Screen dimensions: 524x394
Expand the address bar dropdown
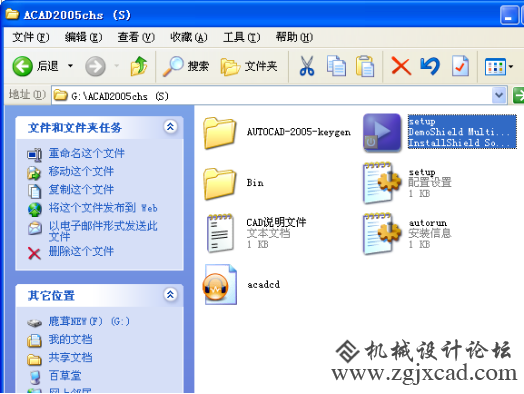tap(499, 96)
